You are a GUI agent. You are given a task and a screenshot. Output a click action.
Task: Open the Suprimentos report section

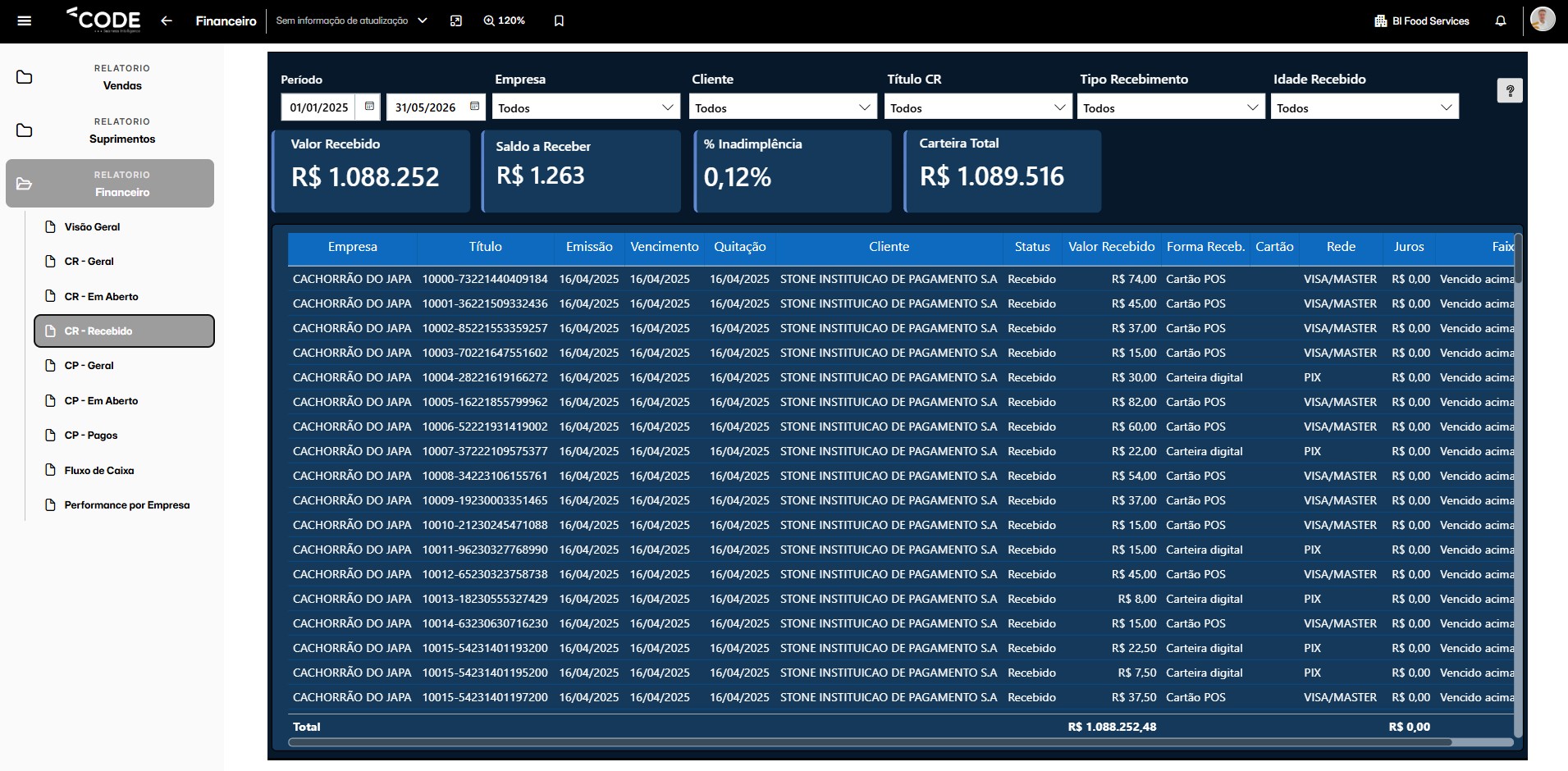tap(110, 130)
